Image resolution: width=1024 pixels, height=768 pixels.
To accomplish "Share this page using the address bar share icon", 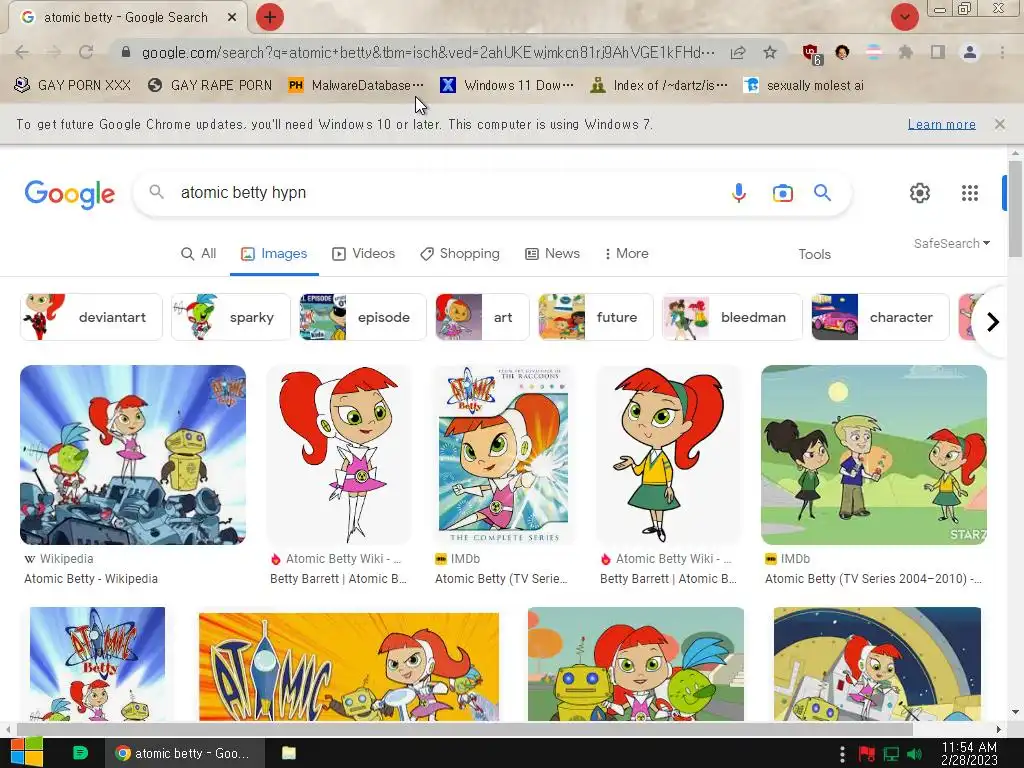I will click(738, 52).
